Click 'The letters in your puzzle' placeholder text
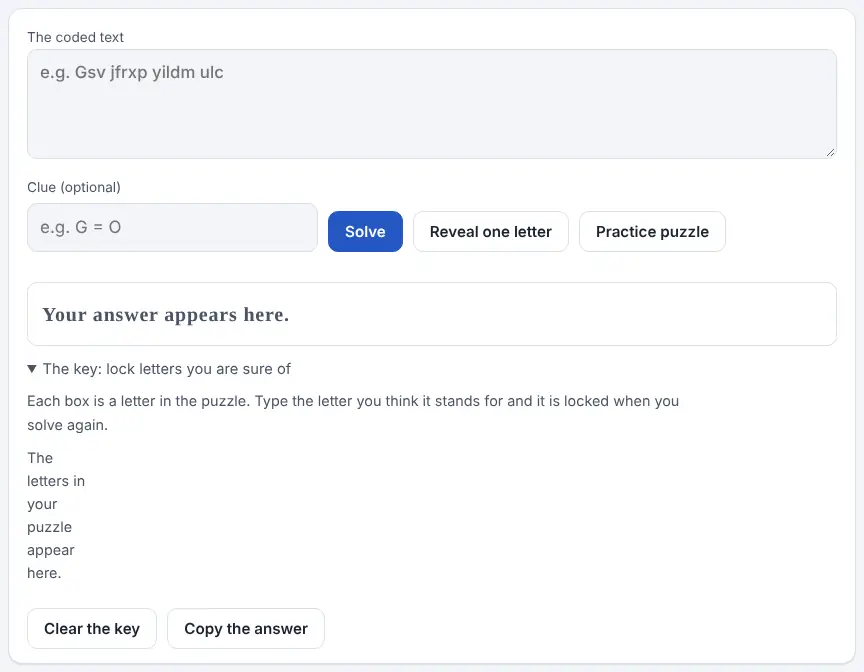The image size is (864, 672). pyautogui.click(x=56, y=516)
